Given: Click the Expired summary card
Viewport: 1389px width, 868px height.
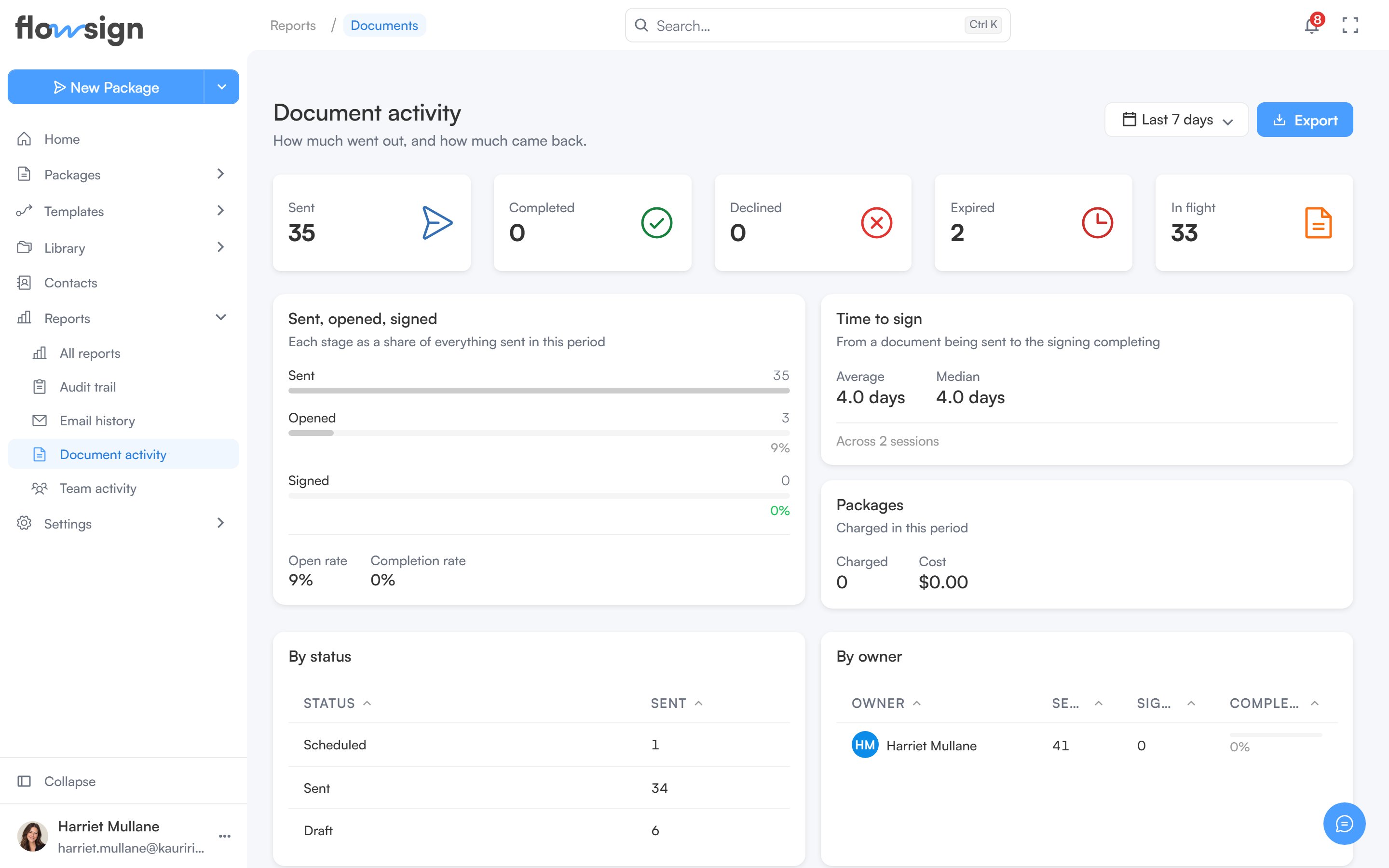Looking at the screenshot, I should [1033, 223].
